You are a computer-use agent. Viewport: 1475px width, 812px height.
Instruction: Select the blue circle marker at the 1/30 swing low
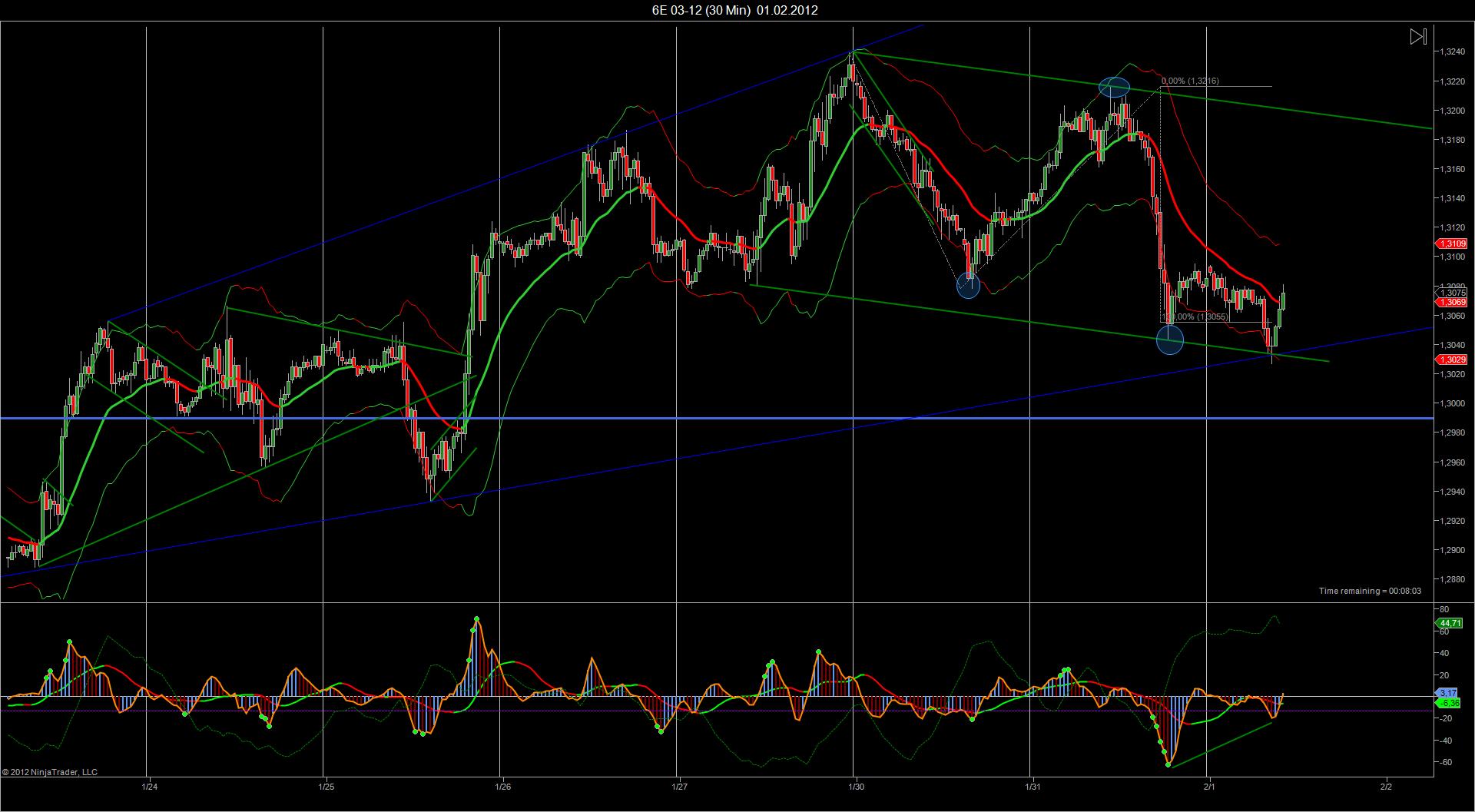pyautogui.click(x=969, y=287)
